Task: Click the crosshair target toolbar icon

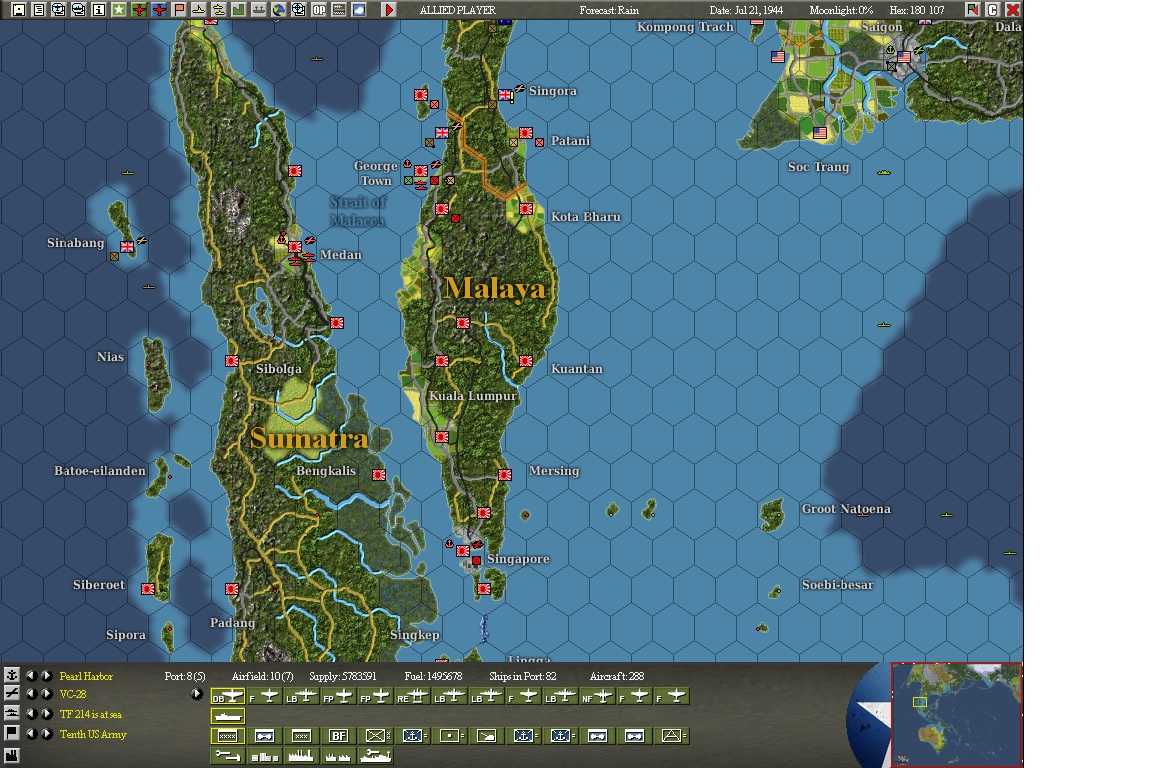Action: pyautogui.click(x=299, y=10)
